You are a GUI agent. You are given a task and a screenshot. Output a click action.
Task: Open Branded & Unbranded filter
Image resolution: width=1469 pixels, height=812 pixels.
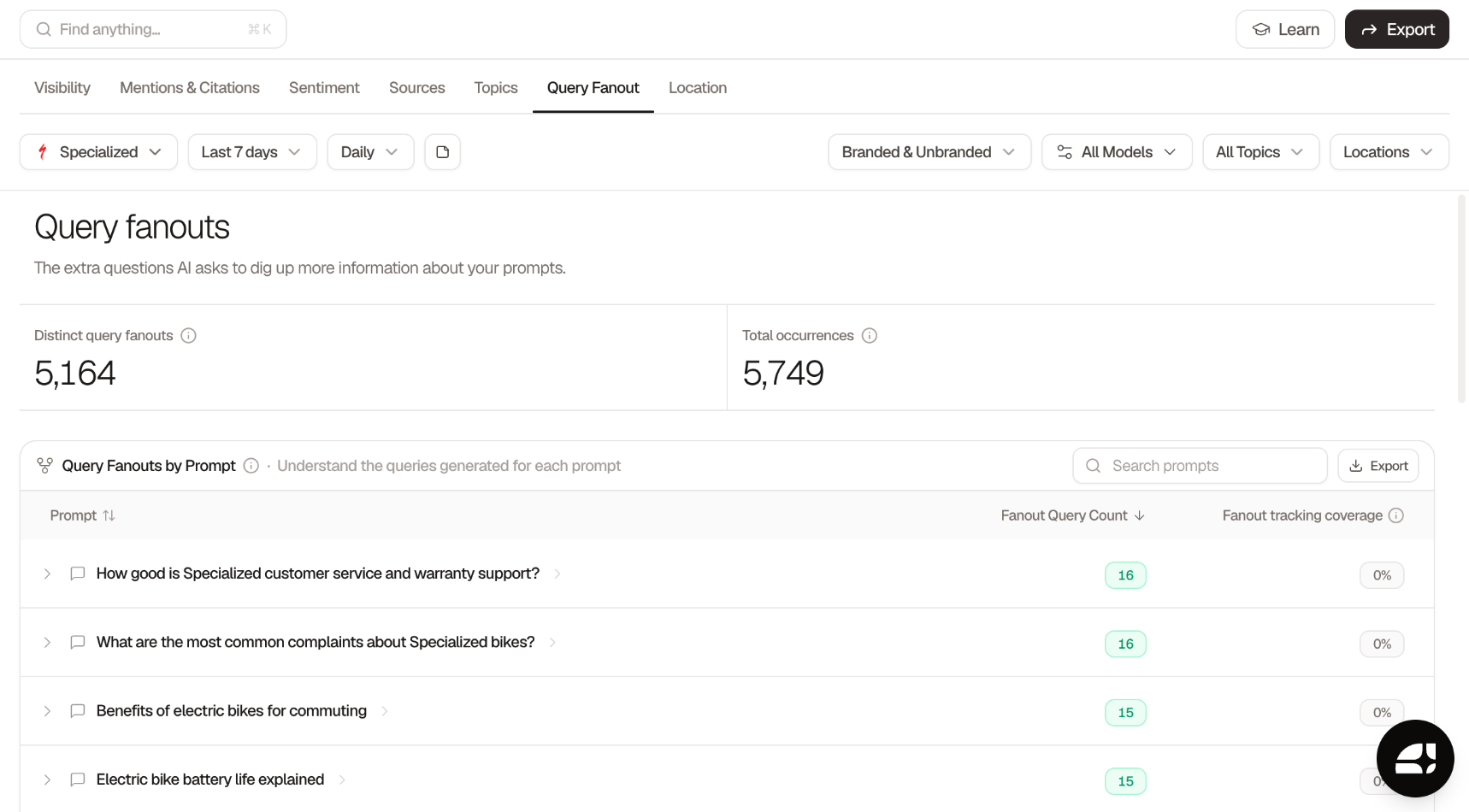929,152
